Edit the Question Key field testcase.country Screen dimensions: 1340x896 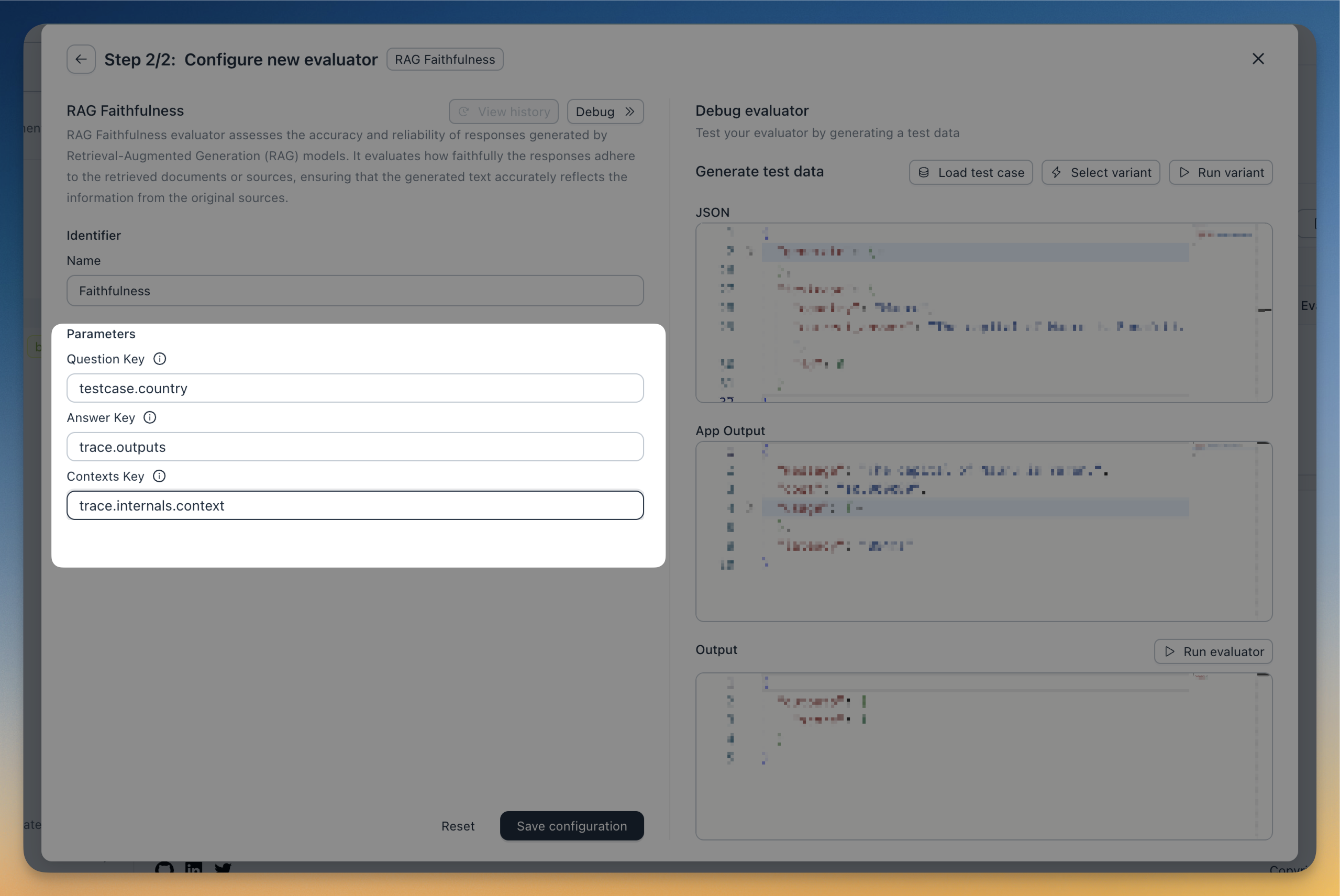point(355,389)
